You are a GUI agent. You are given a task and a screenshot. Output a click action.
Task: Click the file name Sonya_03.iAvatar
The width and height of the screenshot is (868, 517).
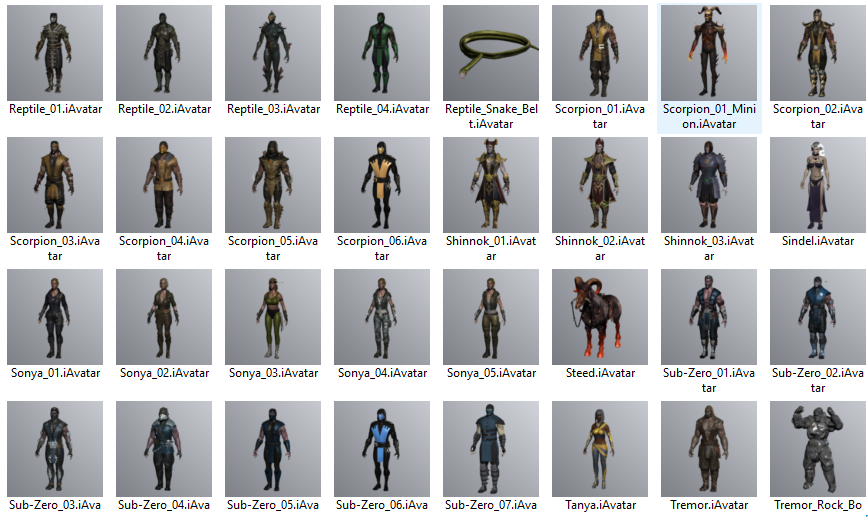[x=273, y=373]
